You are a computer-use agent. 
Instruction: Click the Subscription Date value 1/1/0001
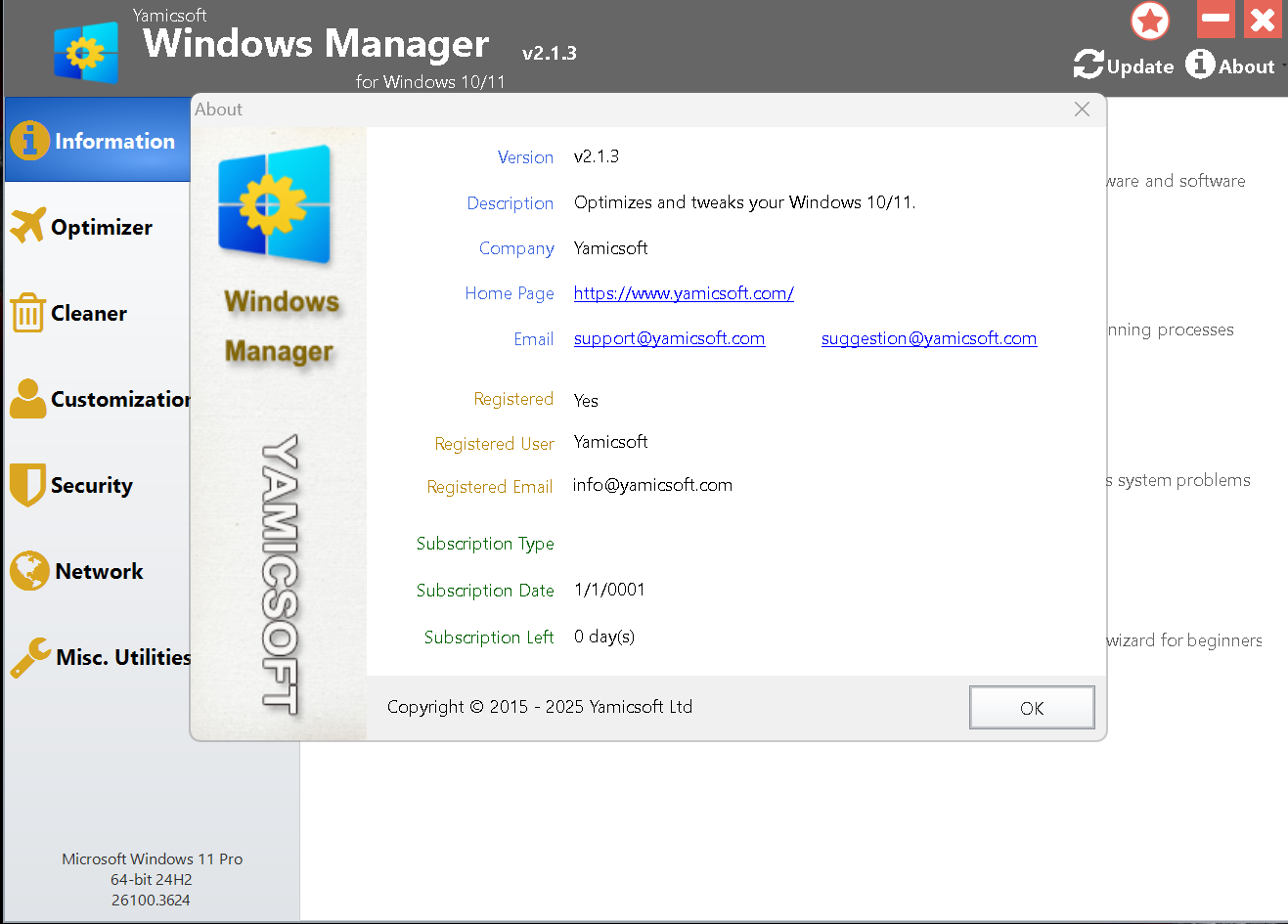pos(609,590)
